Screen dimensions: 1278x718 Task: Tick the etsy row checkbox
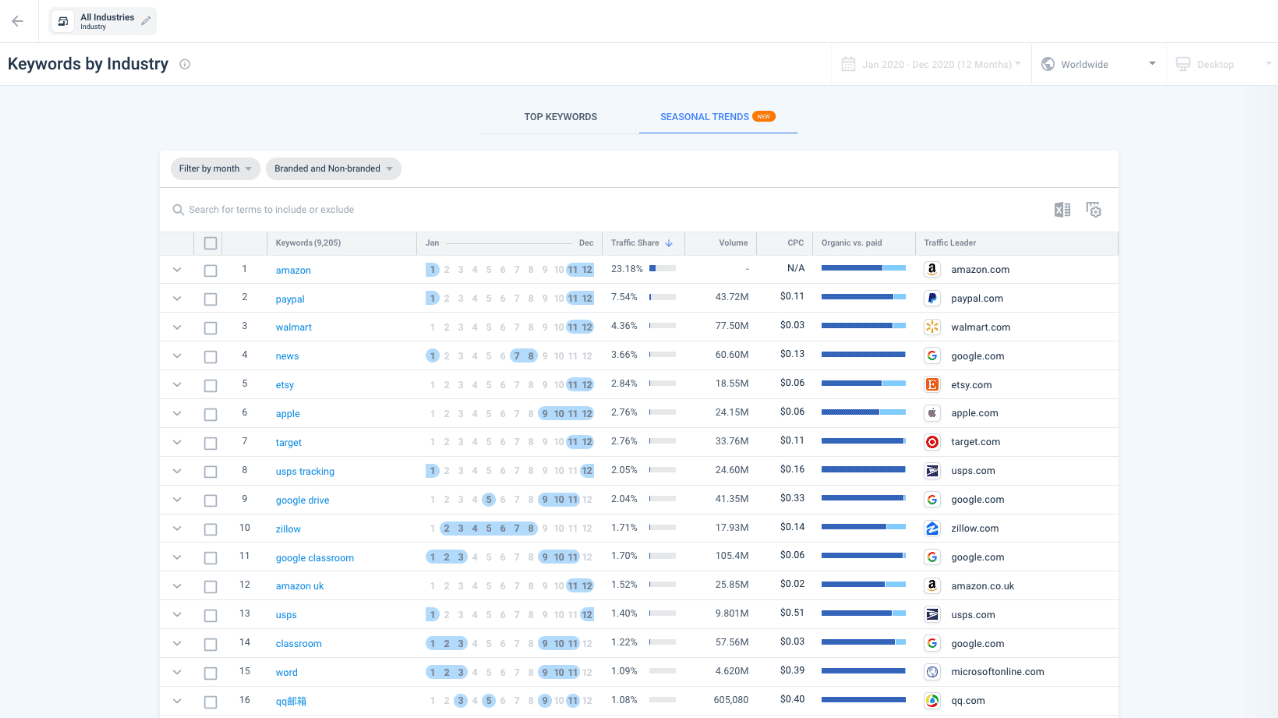[210, 385]
